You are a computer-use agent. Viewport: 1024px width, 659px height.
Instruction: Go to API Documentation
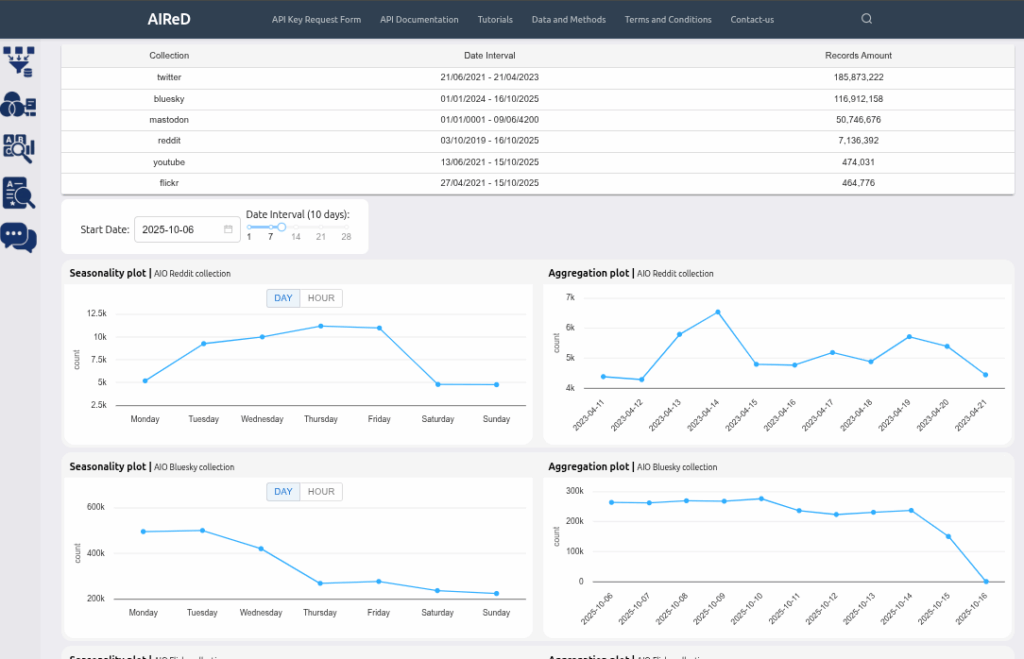click(419, 20)
